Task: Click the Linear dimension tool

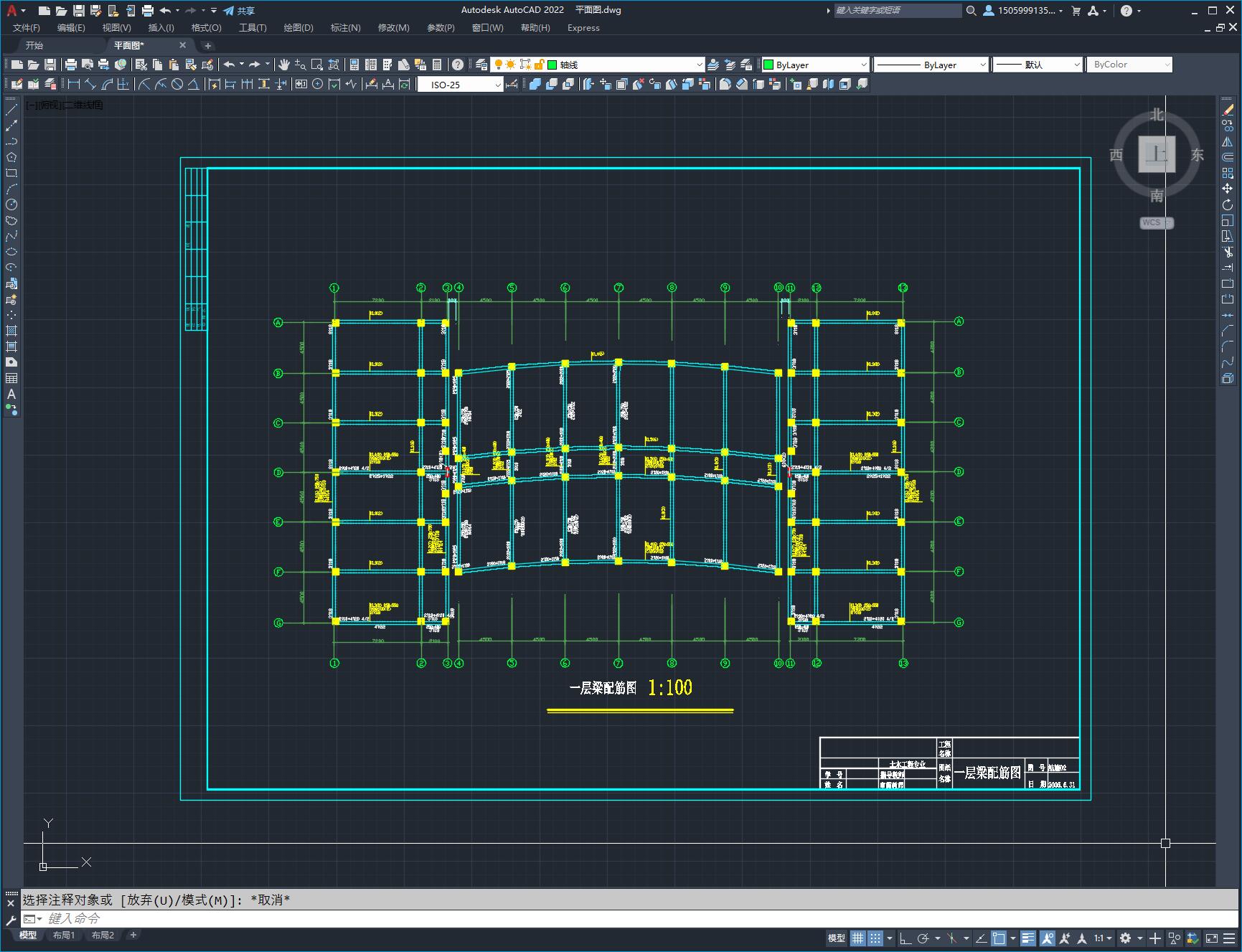Action: (73, 85)
